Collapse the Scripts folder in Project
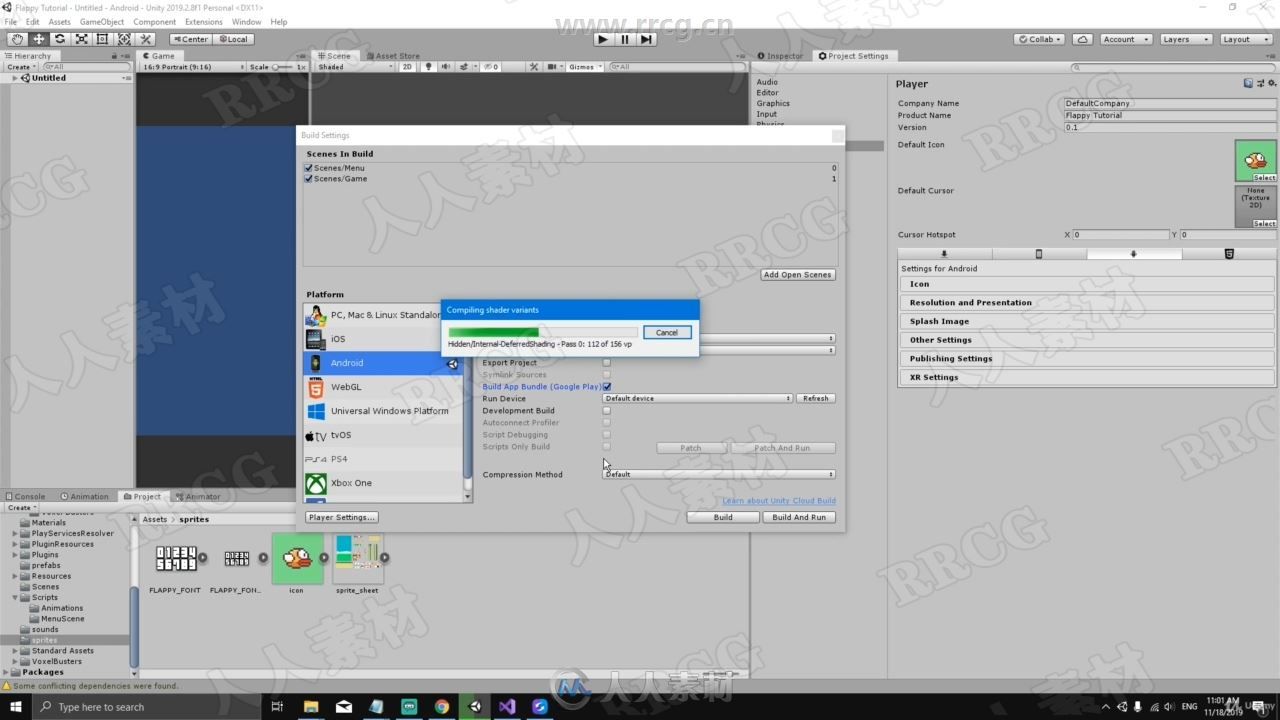The height and width of the screenshot is (720, 1280). click(x=15, y=598)
